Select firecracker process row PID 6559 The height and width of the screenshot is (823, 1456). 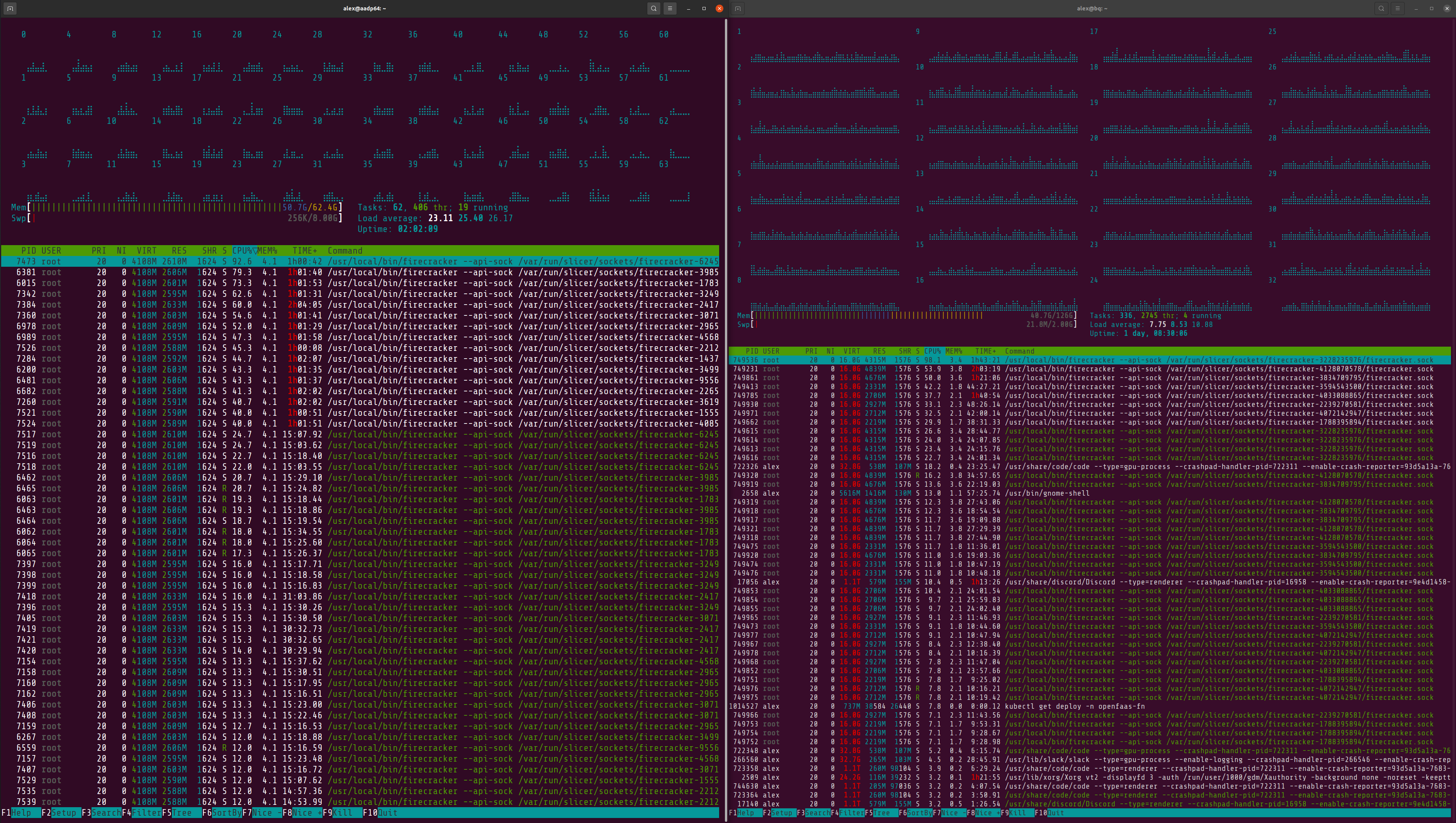click(x=360, y=748)
